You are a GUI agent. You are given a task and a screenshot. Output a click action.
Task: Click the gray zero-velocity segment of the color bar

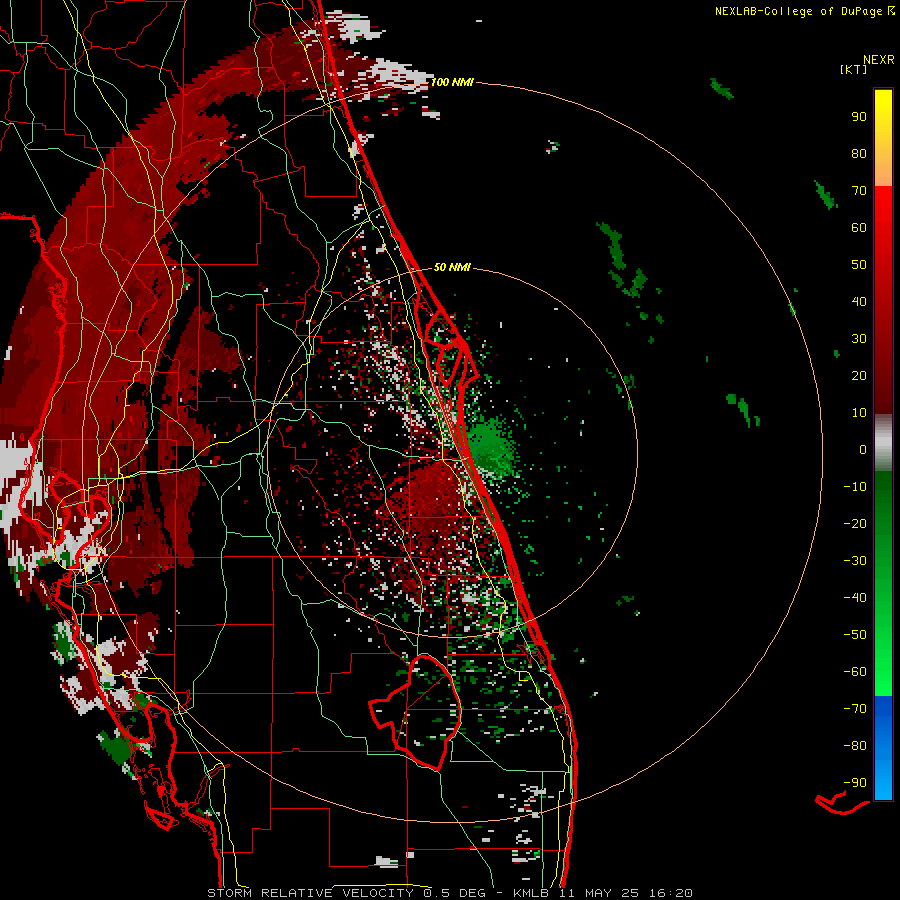[883, 443]
